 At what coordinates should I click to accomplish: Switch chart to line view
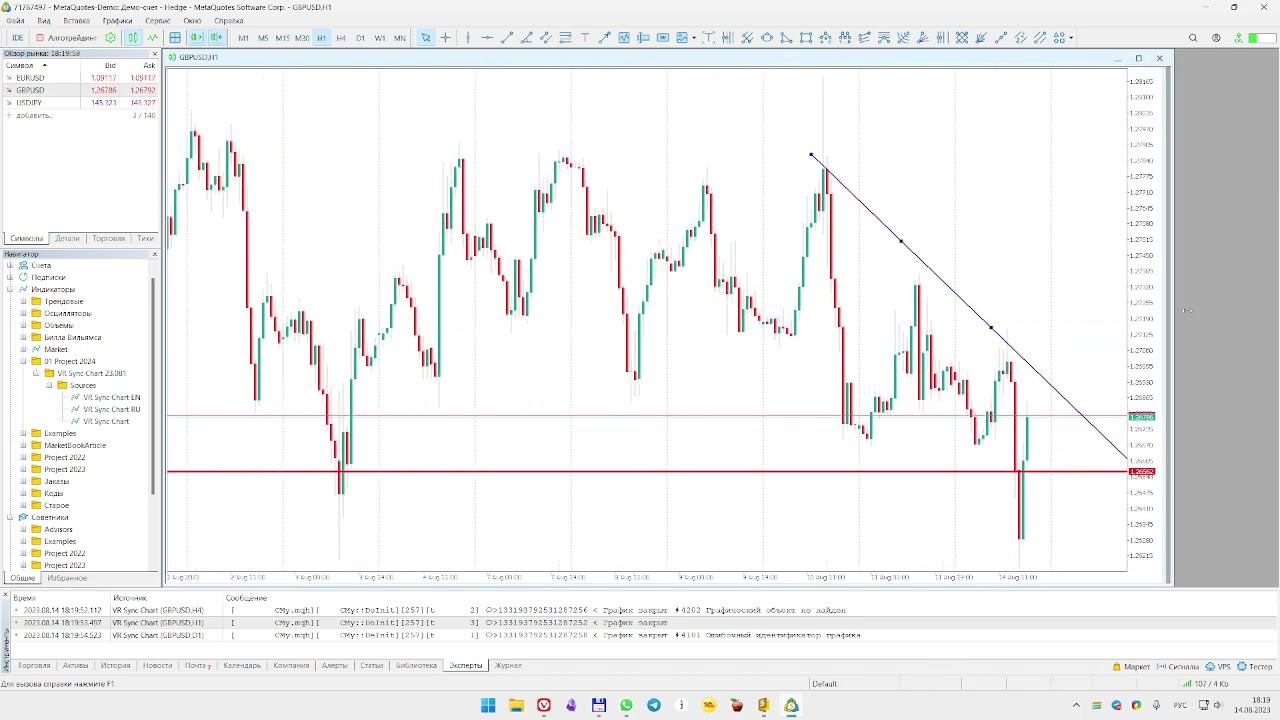(x=153, y=38)
